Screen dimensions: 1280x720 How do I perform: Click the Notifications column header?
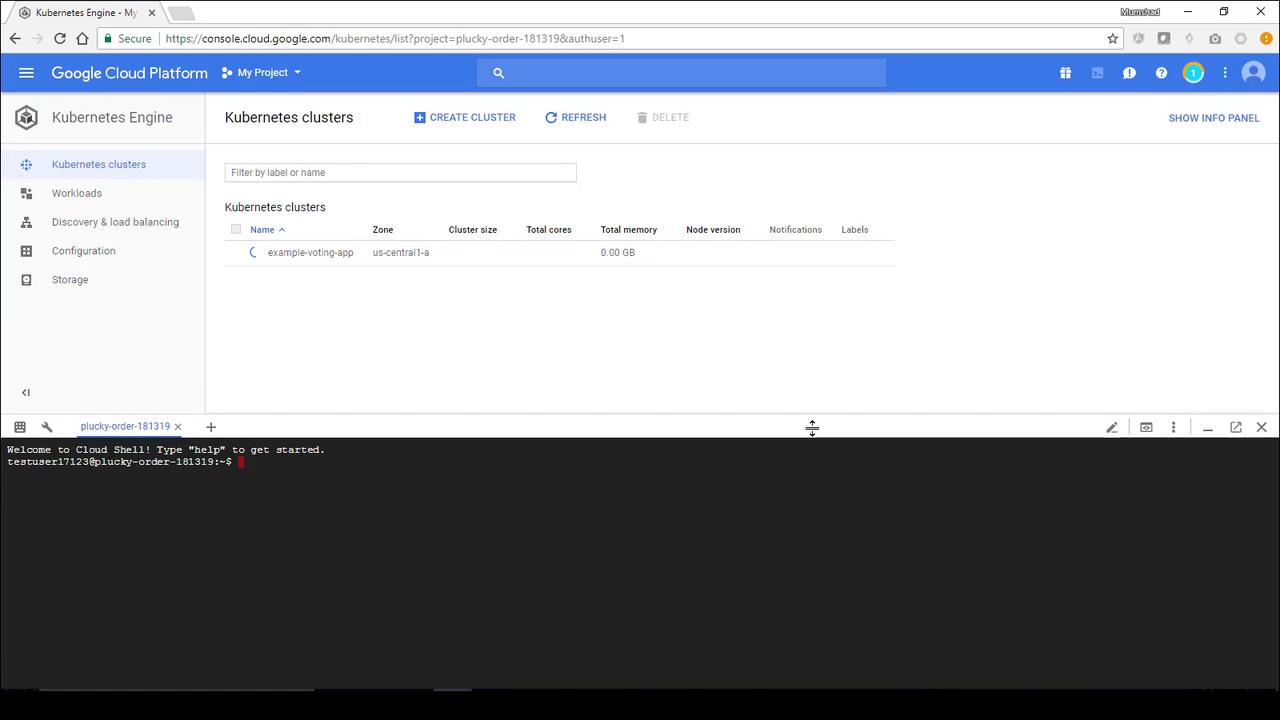[x=796, y=230]
